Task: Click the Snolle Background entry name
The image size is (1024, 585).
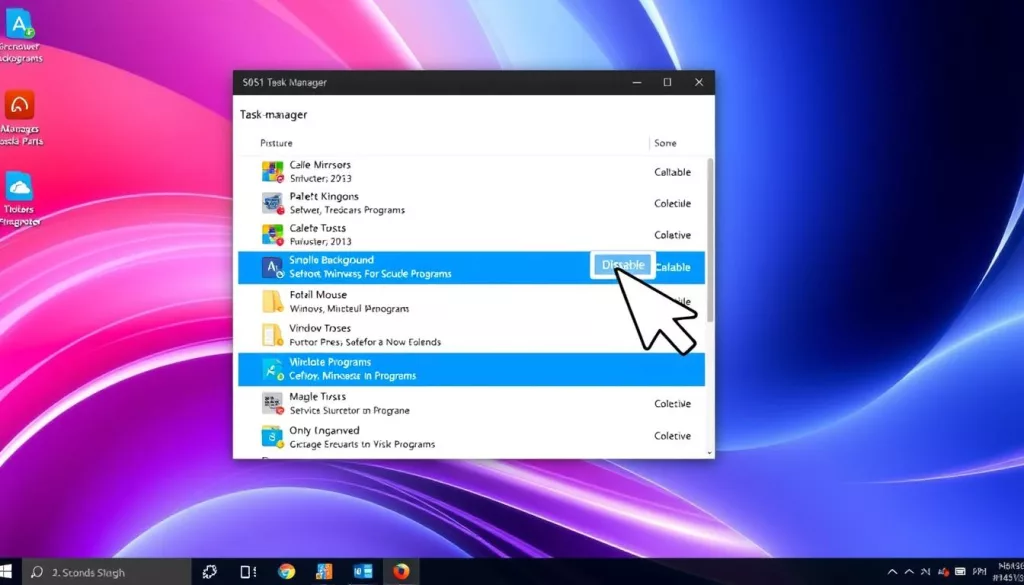Action: (x=332, y=260)
